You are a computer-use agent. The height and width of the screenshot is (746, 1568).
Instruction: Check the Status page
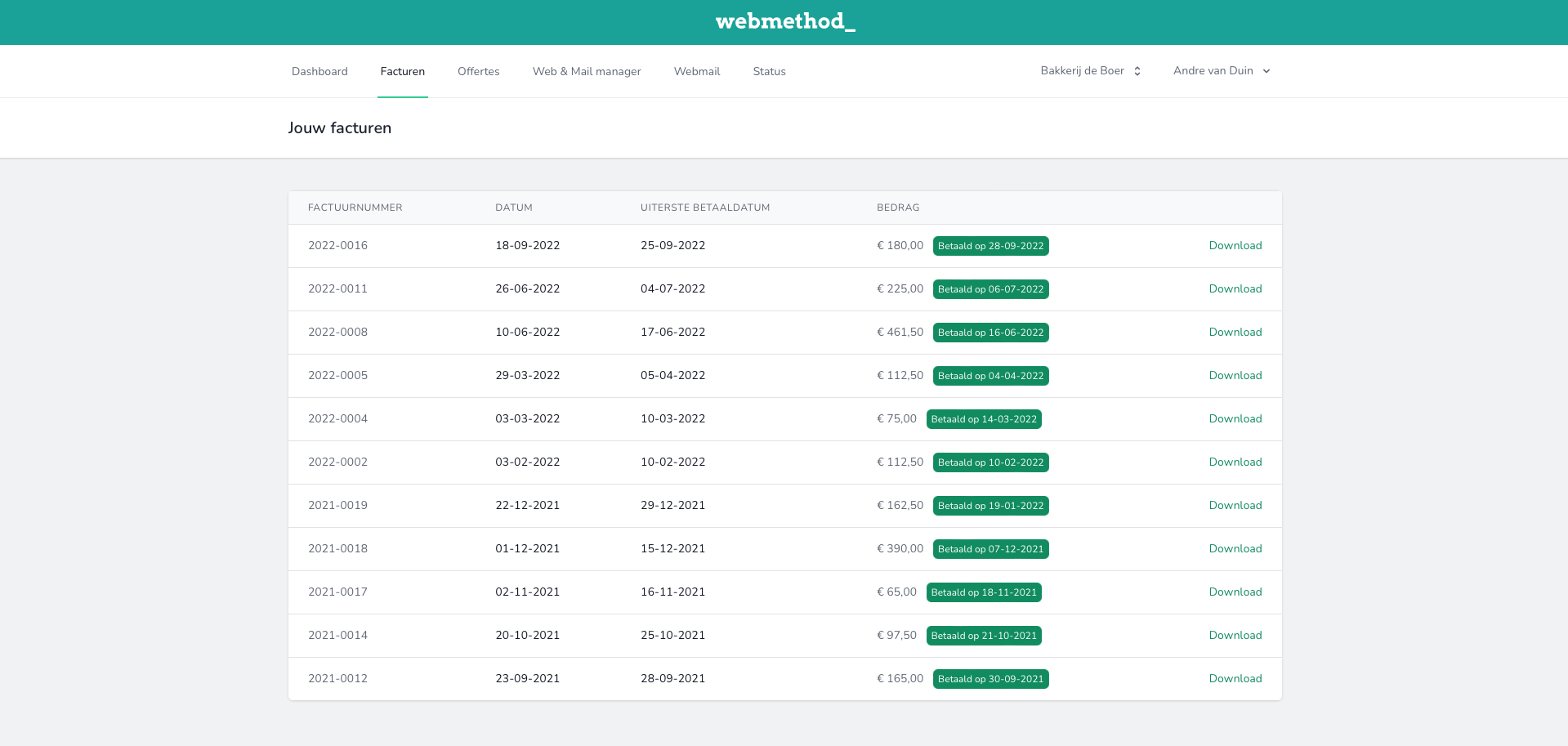pyautogui.click(x=769, y=71)
